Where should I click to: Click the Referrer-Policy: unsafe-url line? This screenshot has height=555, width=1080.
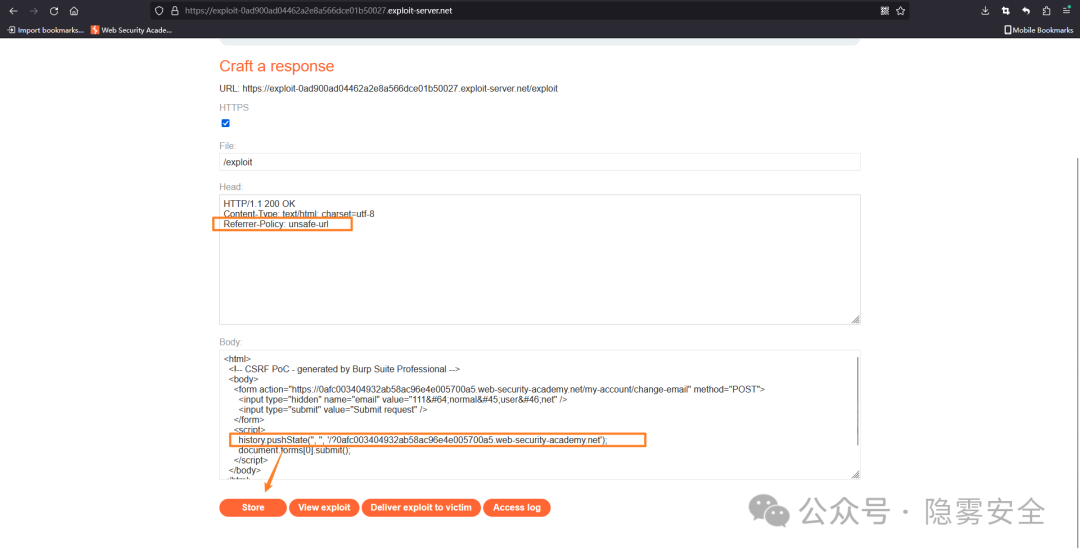276,224
